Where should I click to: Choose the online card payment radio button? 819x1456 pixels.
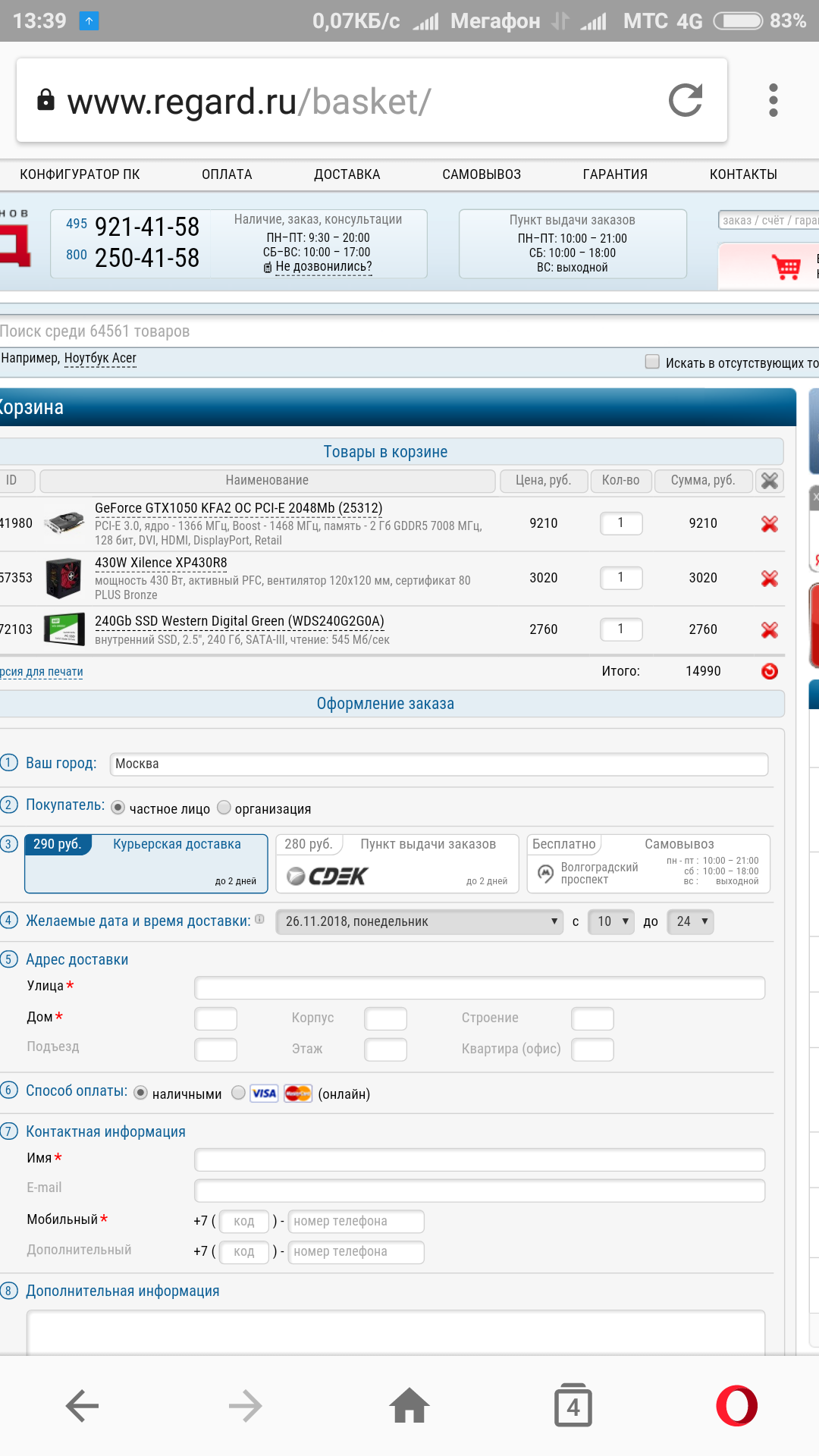click(238, 1093)
